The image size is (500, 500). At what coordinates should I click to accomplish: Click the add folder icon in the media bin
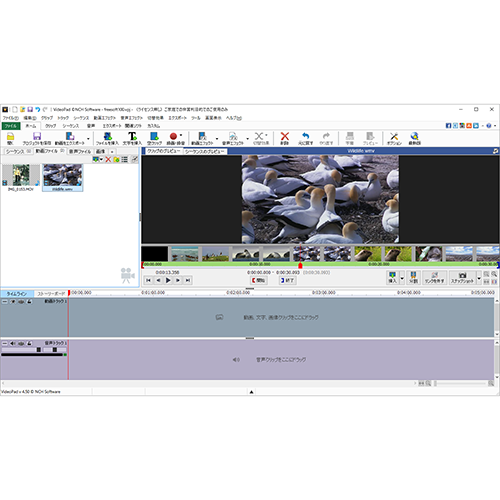click(x=116, y=160)
